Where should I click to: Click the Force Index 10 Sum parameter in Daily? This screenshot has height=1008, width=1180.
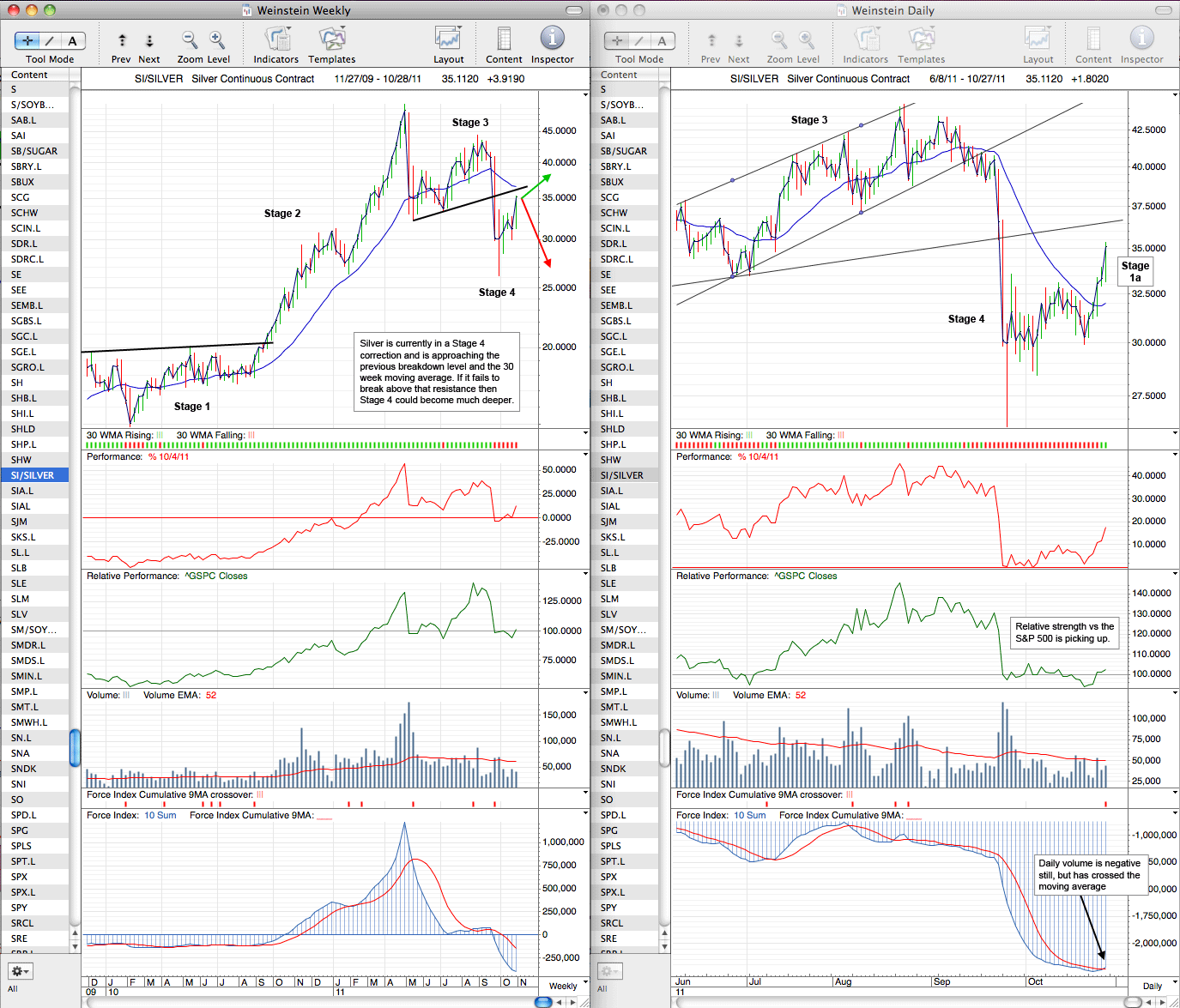[750, 815]
